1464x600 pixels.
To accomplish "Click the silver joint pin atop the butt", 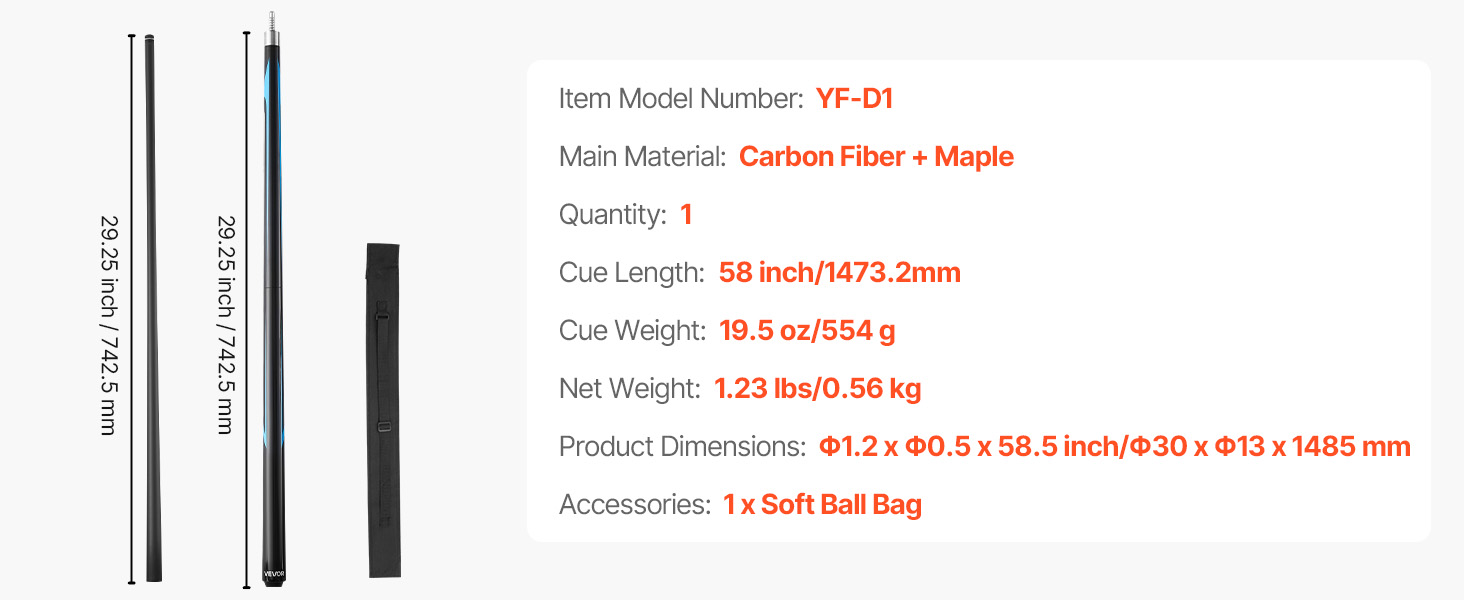I will click(x=272, y=23).
